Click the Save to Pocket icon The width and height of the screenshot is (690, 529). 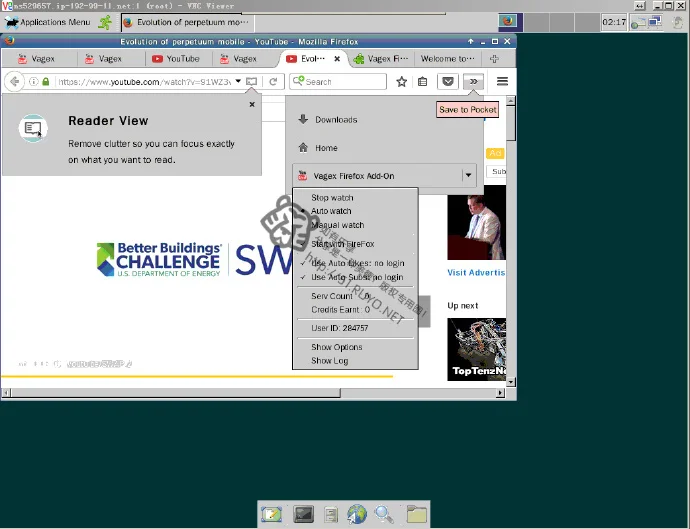pyautogui.click(x=448, y=81)
